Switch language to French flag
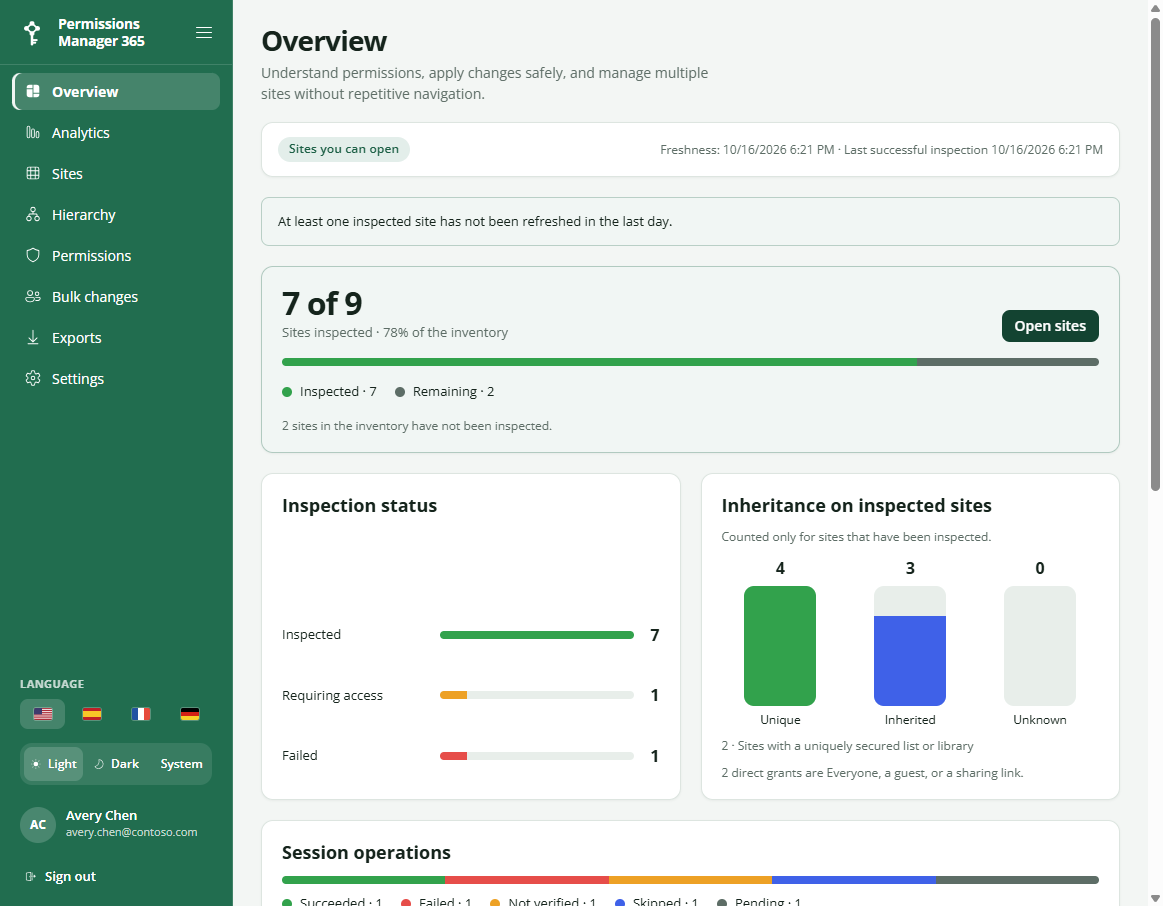This screenshot has width=1163, height=906. 141,714
